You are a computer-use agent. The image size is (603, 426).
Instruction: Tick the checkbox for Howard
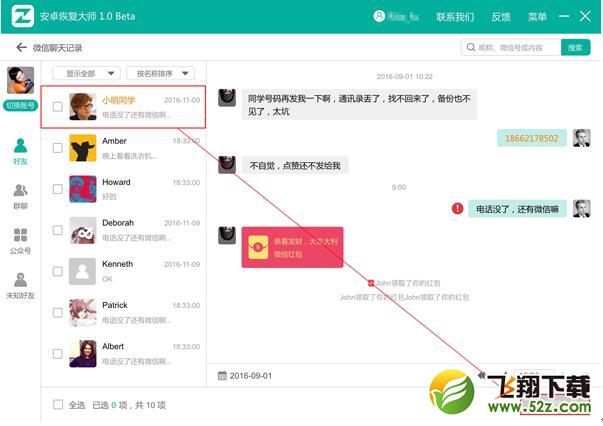[x=58, y=189]
